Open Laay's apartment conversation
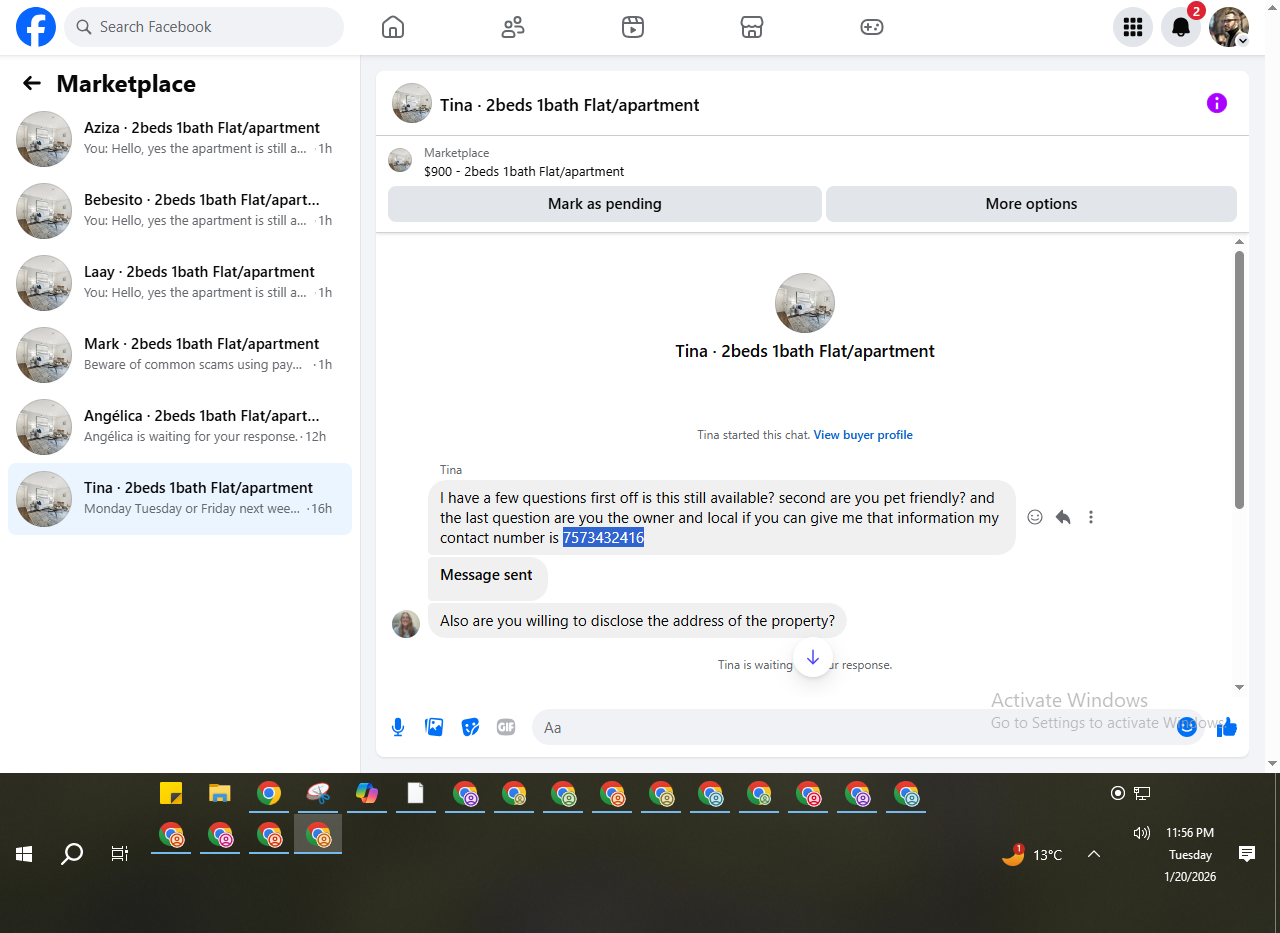Image resolution: width=1280 pixels, height=933 pixels. 180,283
